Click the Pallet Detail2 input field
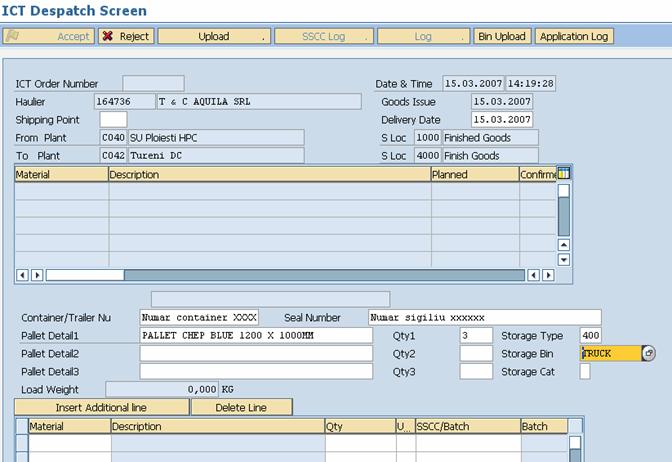Viewport: 672px width, 462px height. tap(256, 354)
